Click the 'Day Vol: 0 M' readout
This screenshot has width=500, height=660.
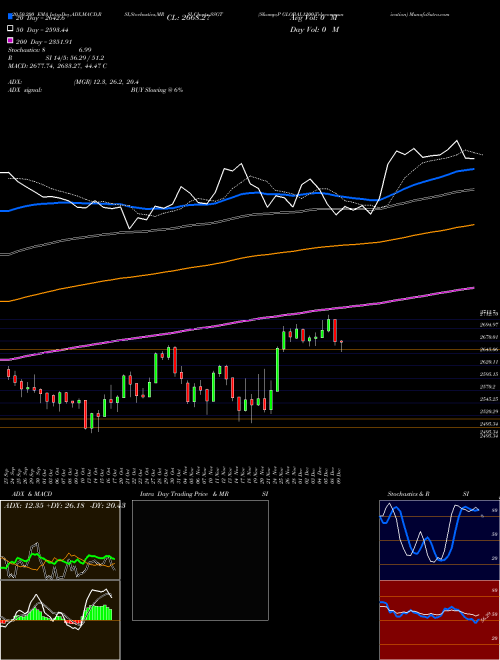click(x=314, y=29)
